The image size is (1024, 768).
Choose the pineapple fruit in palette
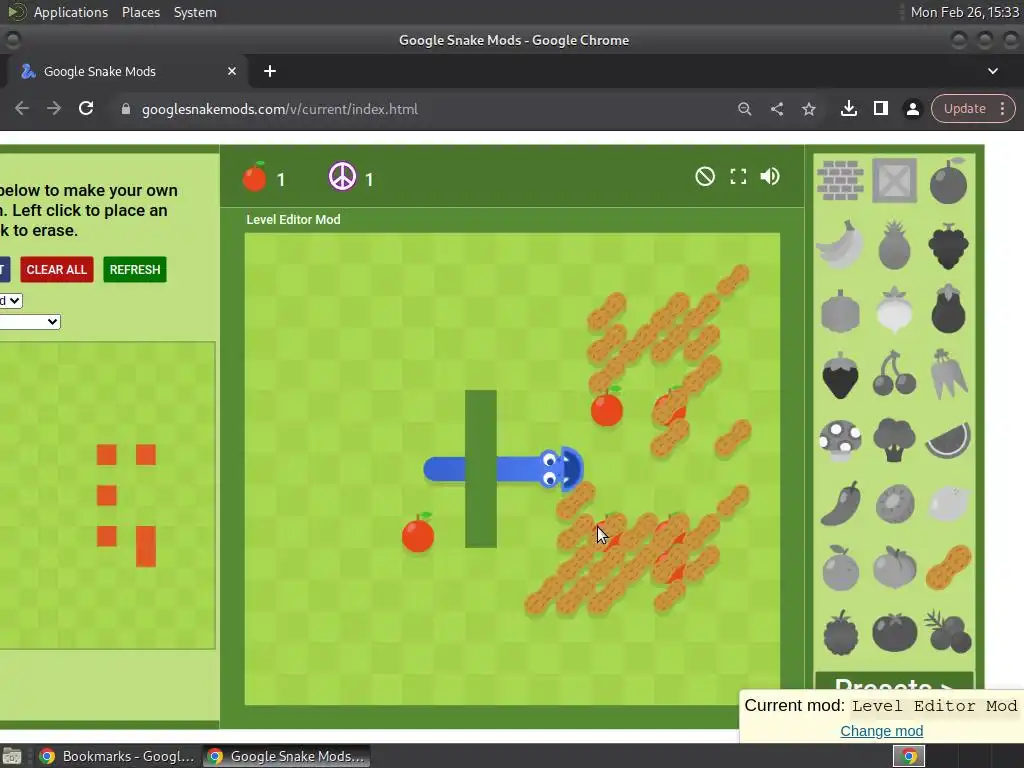pos(894,245)
